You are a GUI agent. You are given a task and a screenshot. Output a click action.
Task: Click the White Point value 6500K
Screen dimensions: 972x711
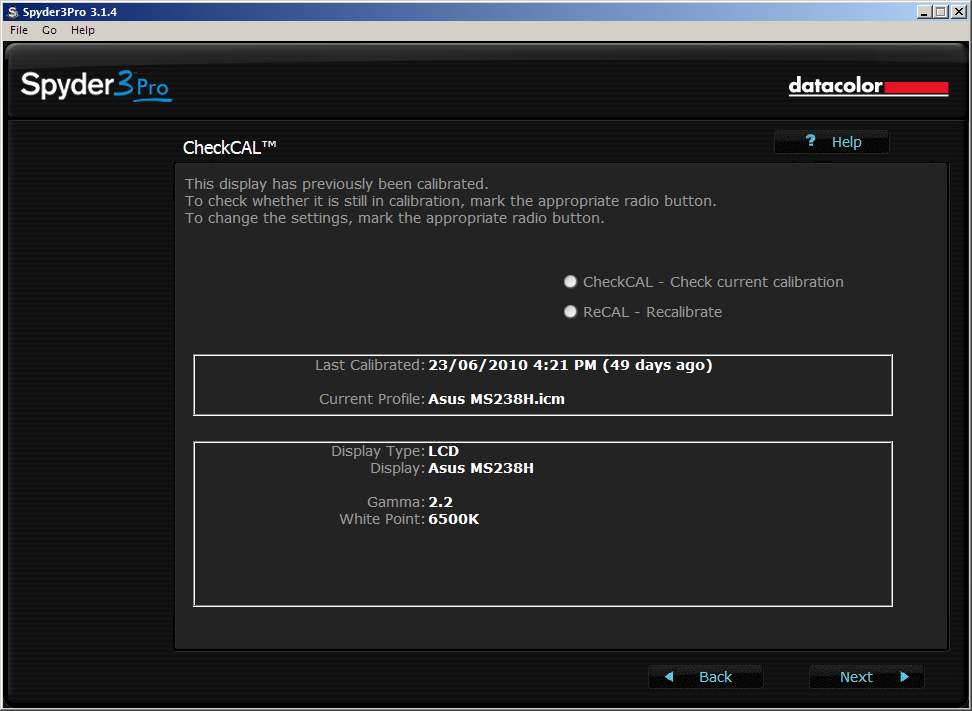pos(454,519)
